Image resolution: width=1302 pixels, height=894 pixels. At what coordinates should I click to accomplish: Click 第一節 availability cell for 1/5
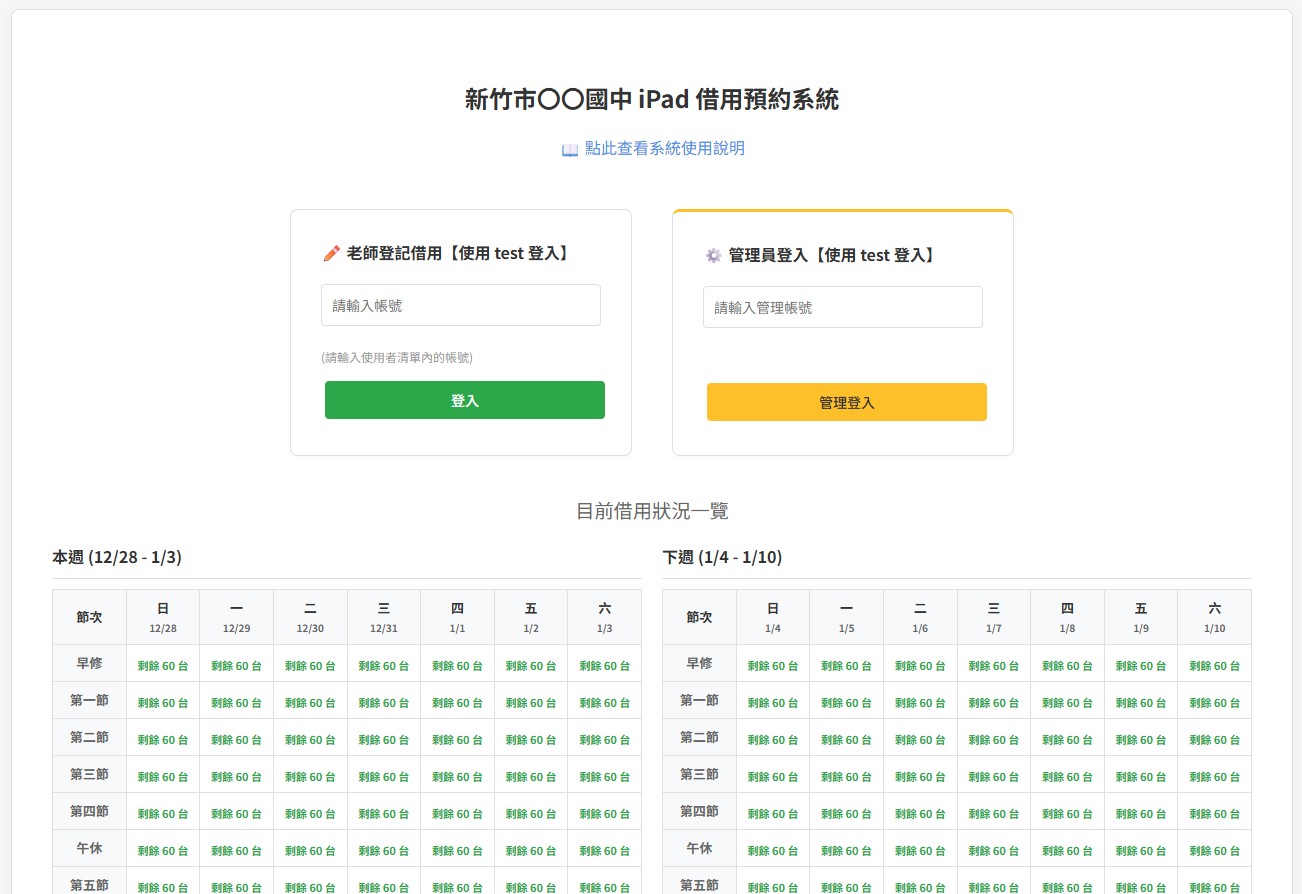[x=847, y=702]
